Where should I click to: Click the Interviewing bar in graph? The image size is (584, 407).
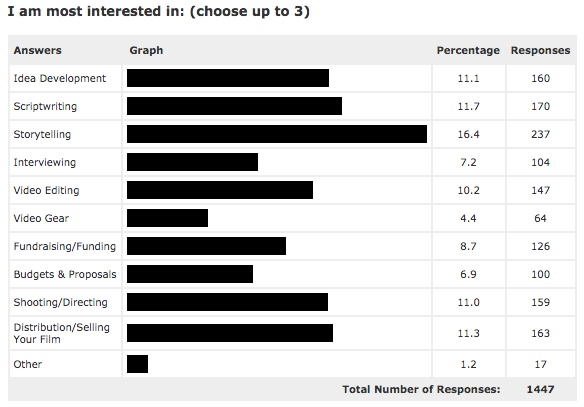pyautogui.click(x=192, y=162)
